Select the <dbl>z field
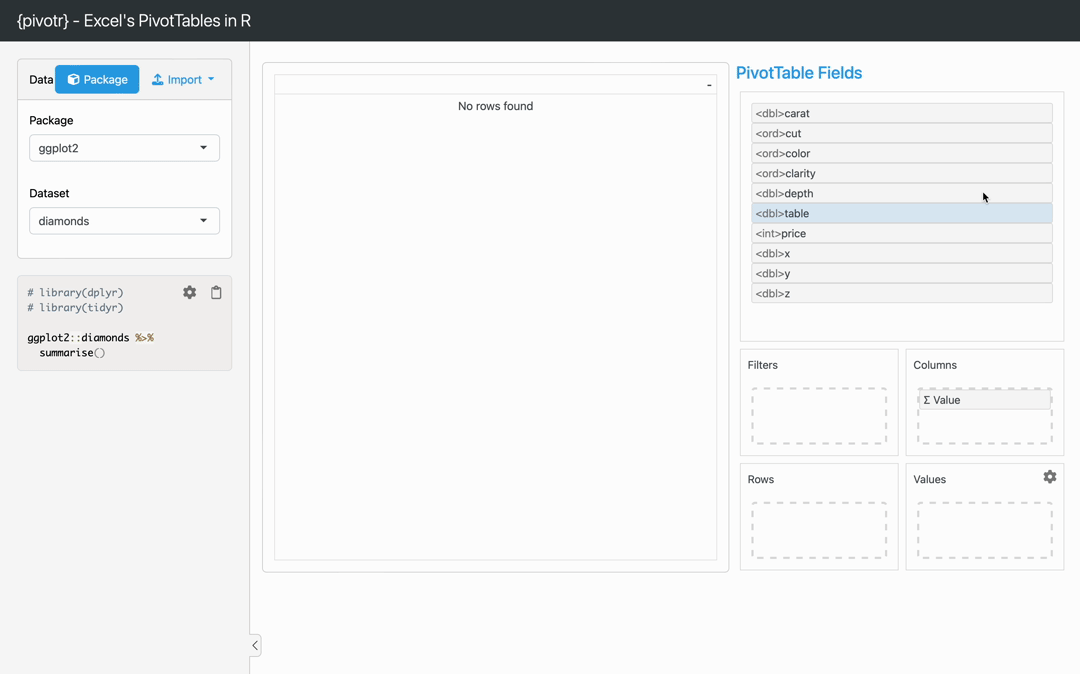This screenshot has width=1080, height=674. (x=902, y=293)
